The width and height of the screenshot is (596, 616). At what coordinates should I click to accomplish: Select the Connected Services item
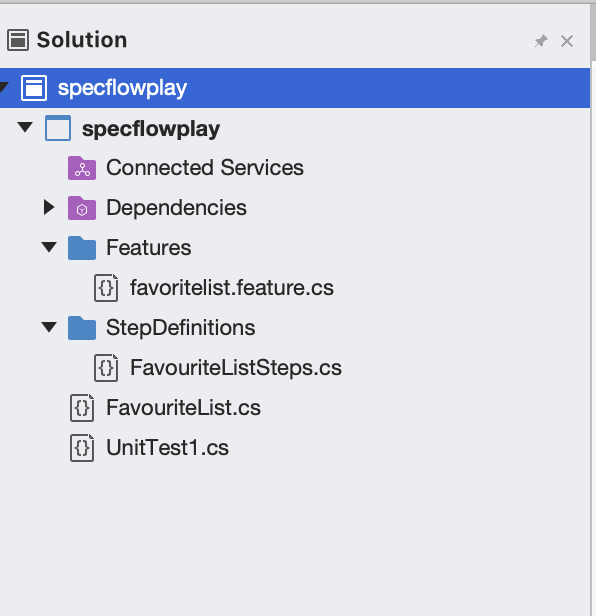tap(205, 168)
